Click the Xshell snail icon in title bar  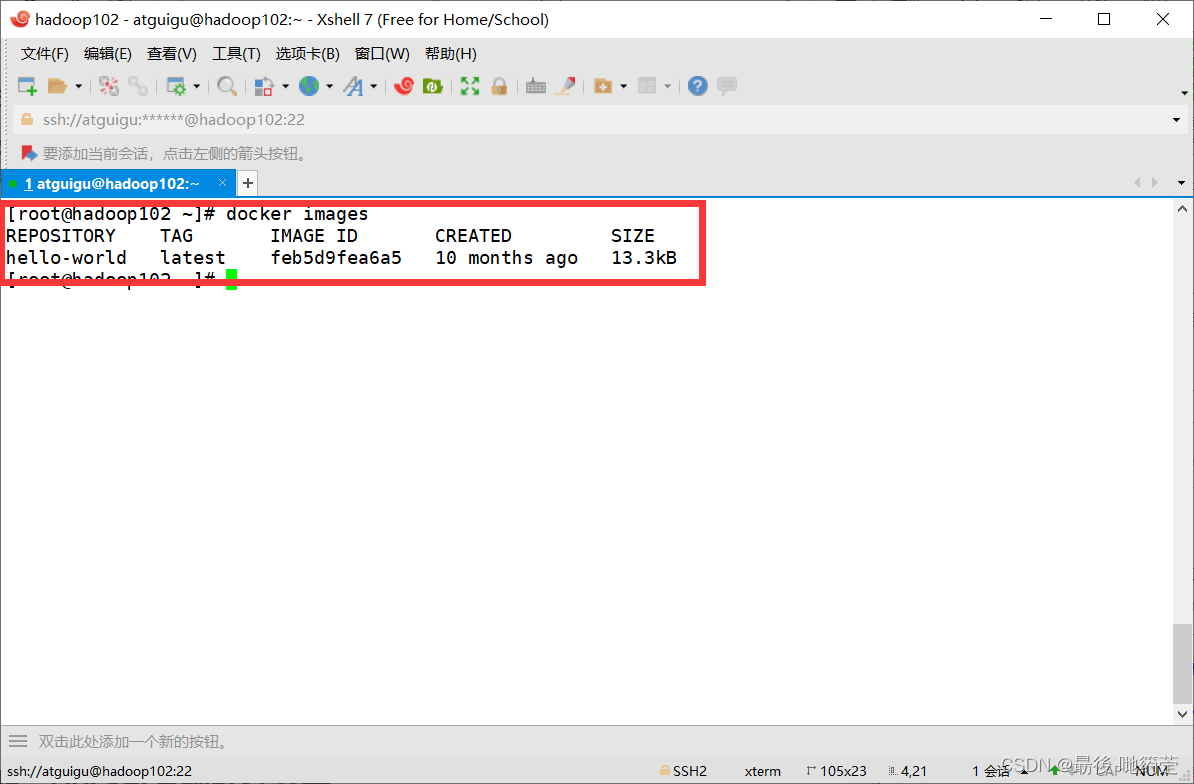click(20, 19)
